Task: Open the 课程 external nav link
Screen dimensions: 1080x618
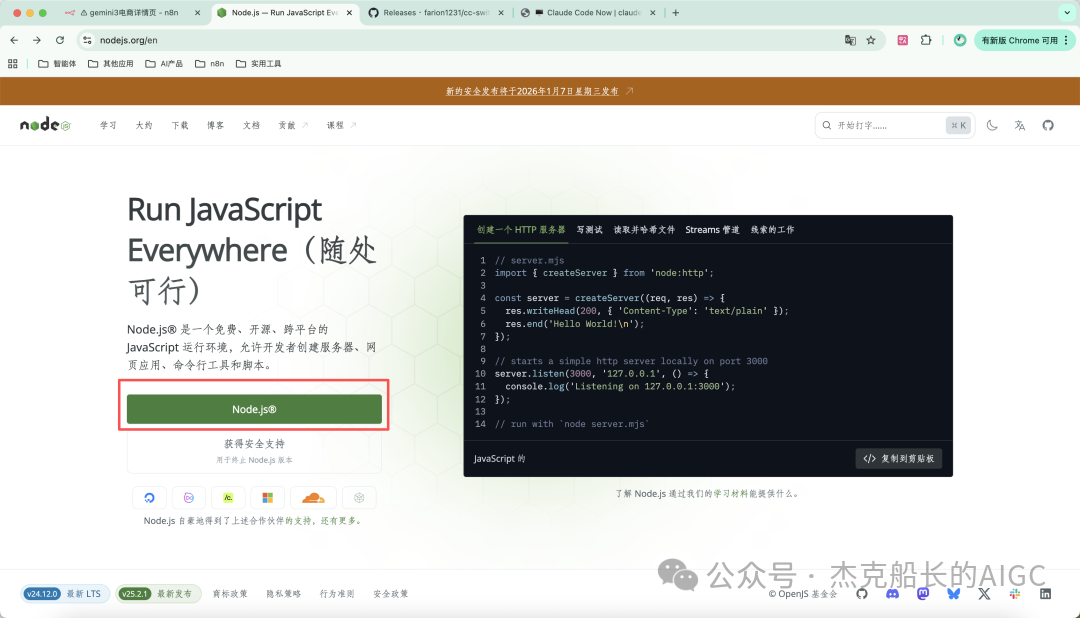Action: point(341,125)
